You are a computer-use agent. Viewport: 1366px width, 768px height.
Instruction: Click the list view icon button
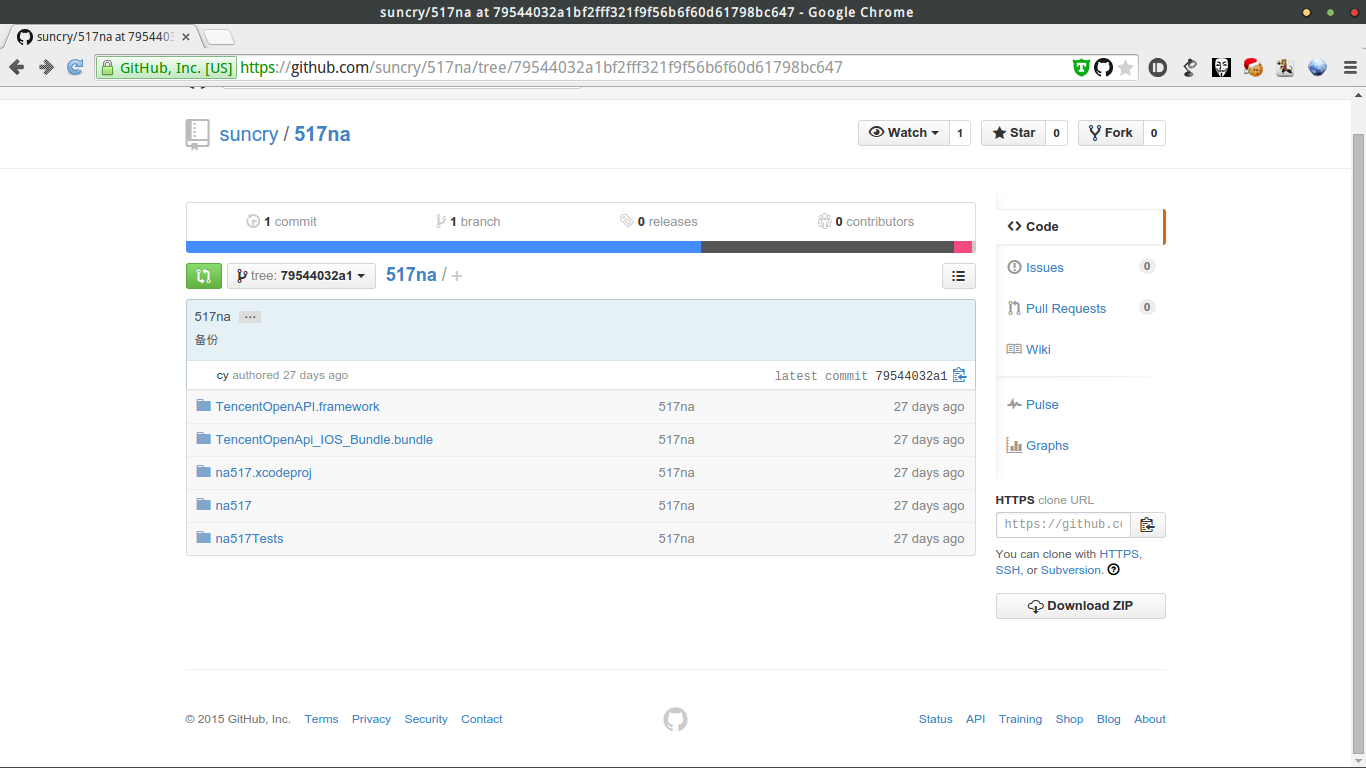click(959, 276)
